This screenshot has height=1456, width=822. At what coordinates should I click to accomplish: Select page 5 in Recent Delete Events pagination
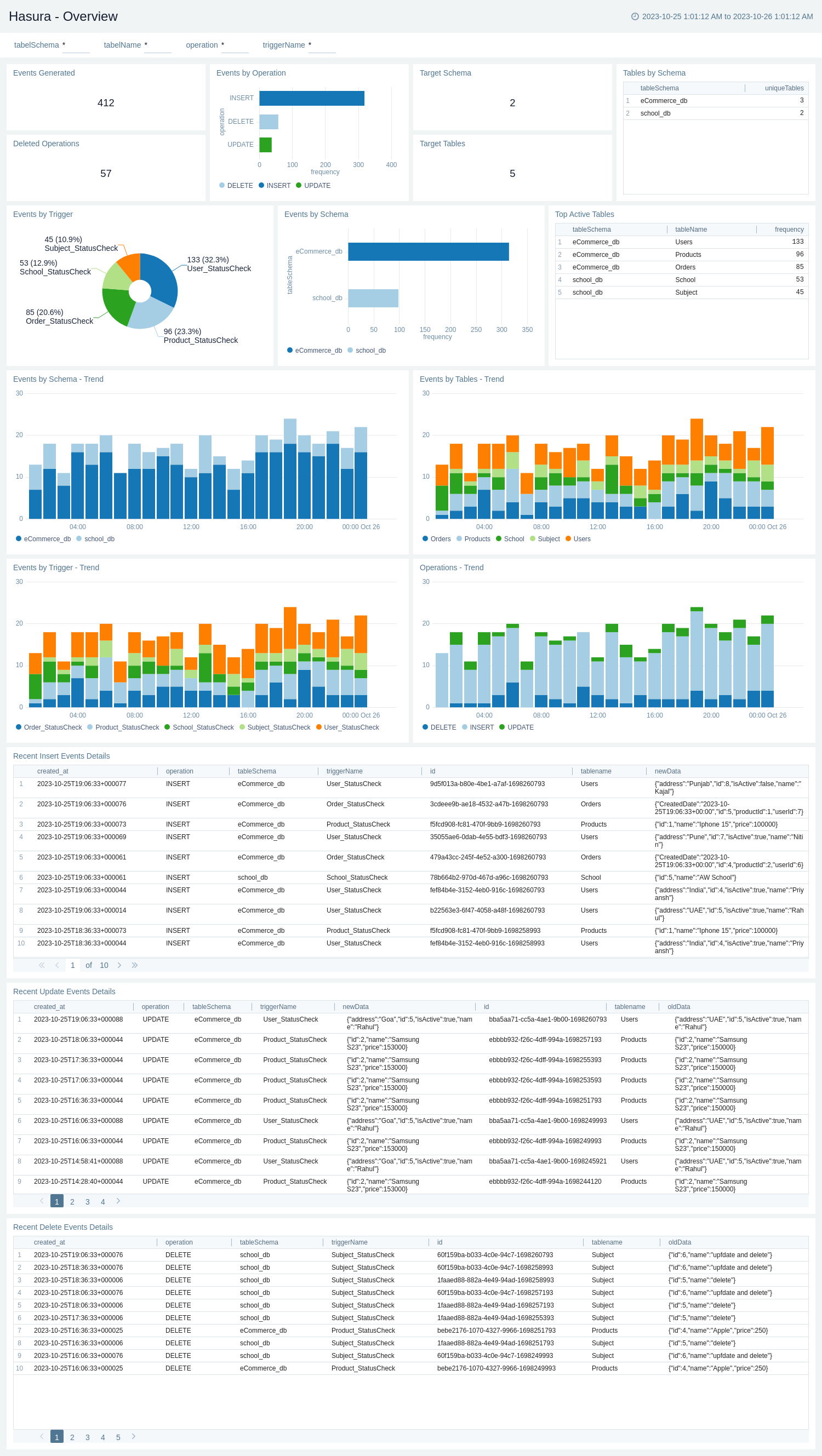[118, 1437]
